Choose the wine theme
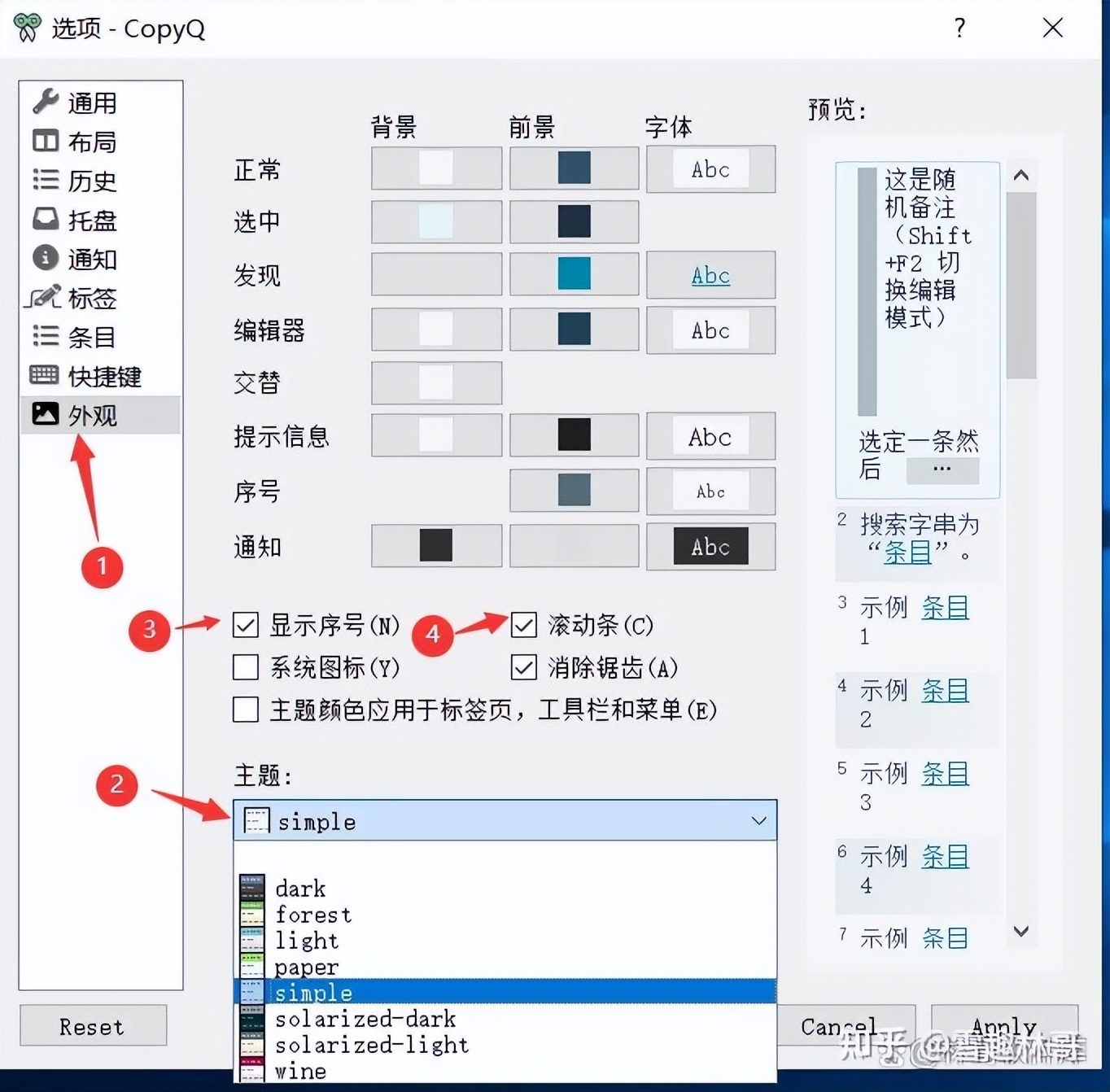Viewport: 1110px width, 1092px height. (505, 1070)
